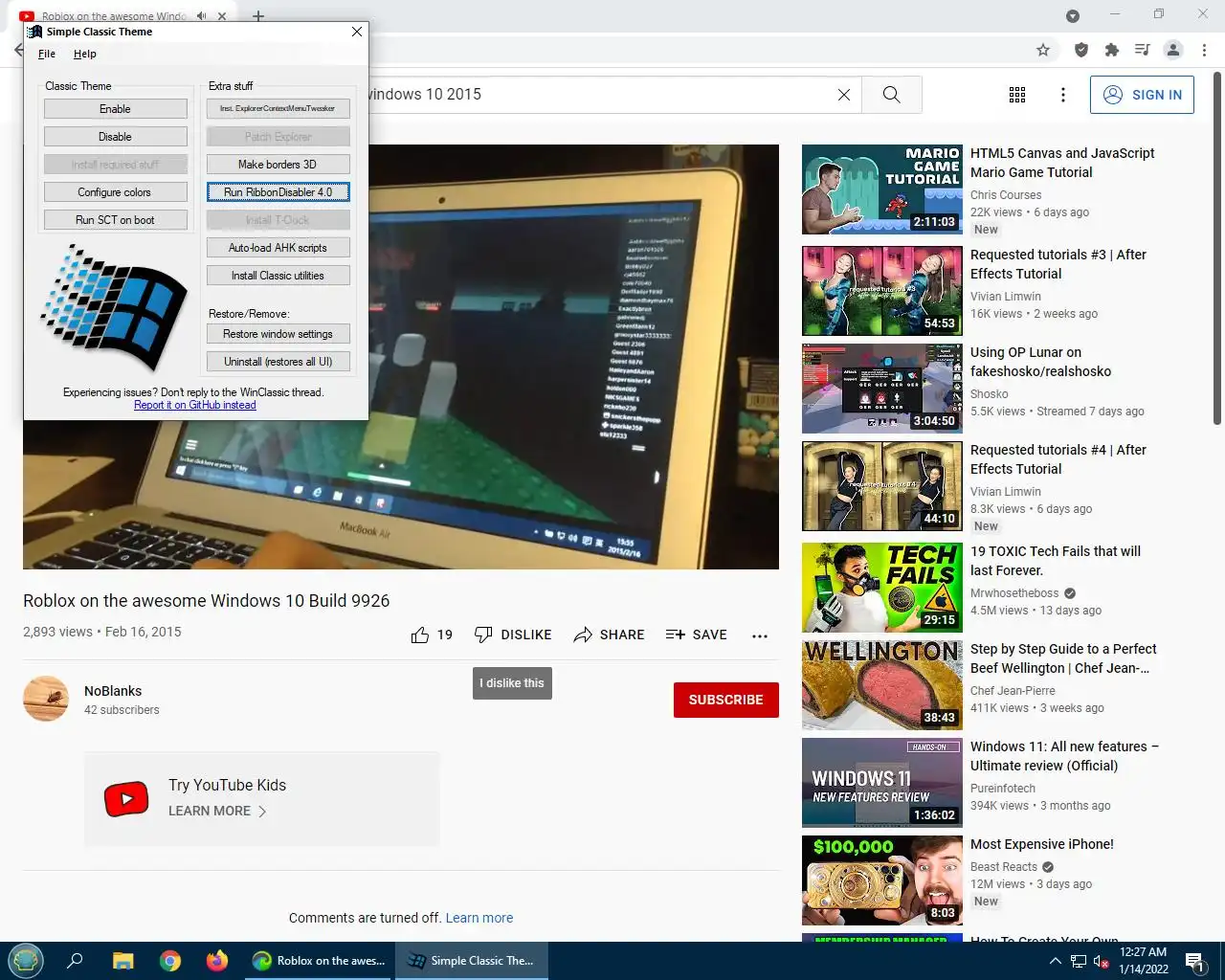Click Run SCT on boot
1225x980 pixels.
(x=115, y=220)
